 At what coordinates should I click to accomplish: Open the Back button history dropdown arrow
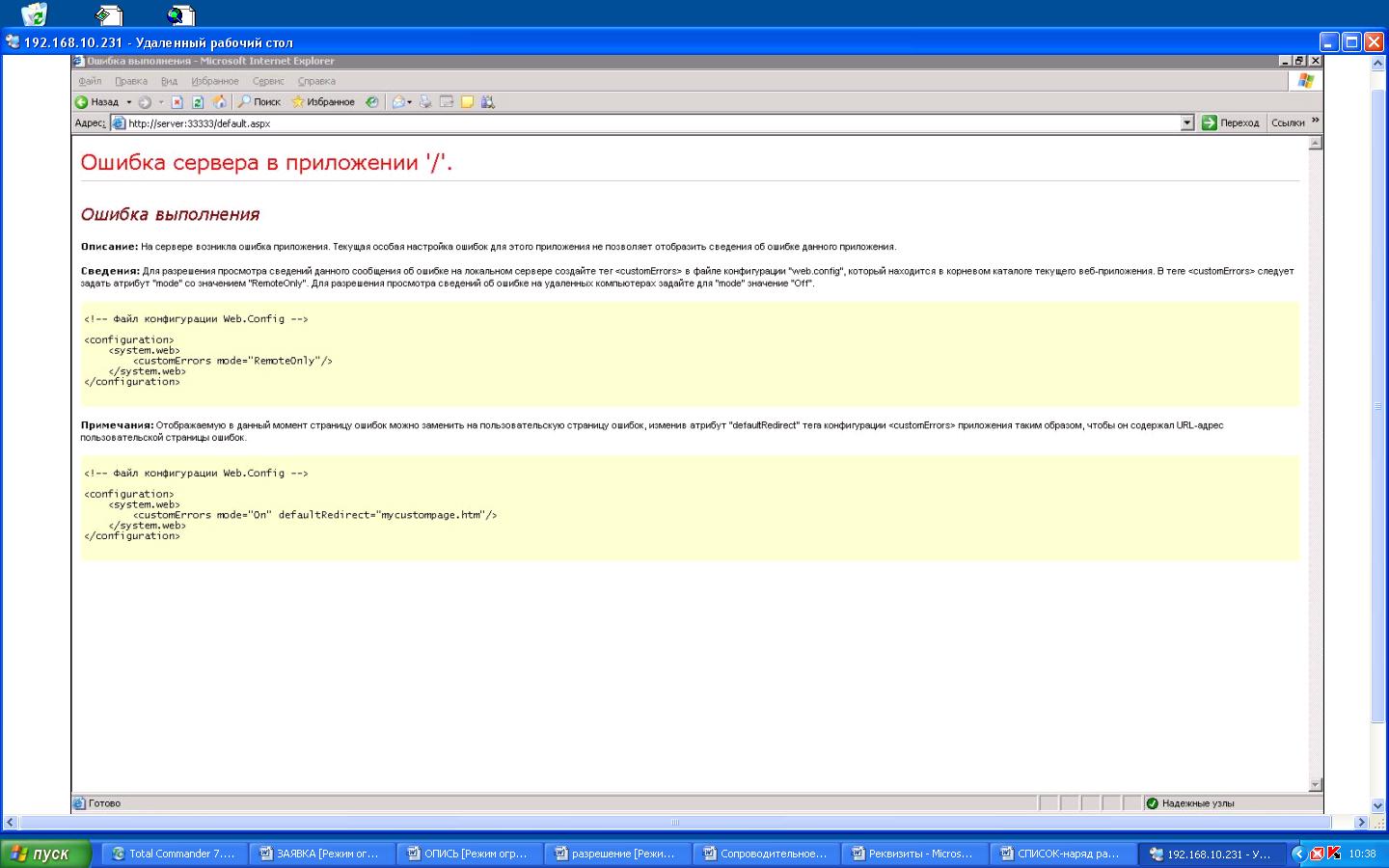(x=129, y=102)
